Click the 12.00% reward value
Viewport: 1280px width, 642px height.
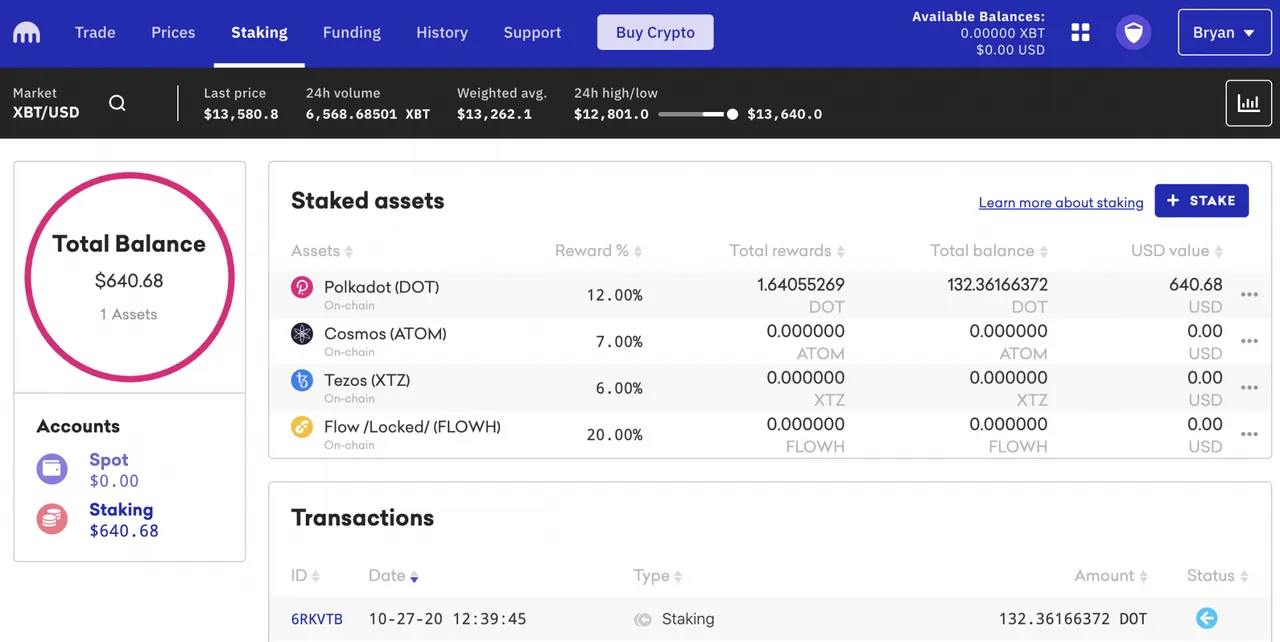615,295
